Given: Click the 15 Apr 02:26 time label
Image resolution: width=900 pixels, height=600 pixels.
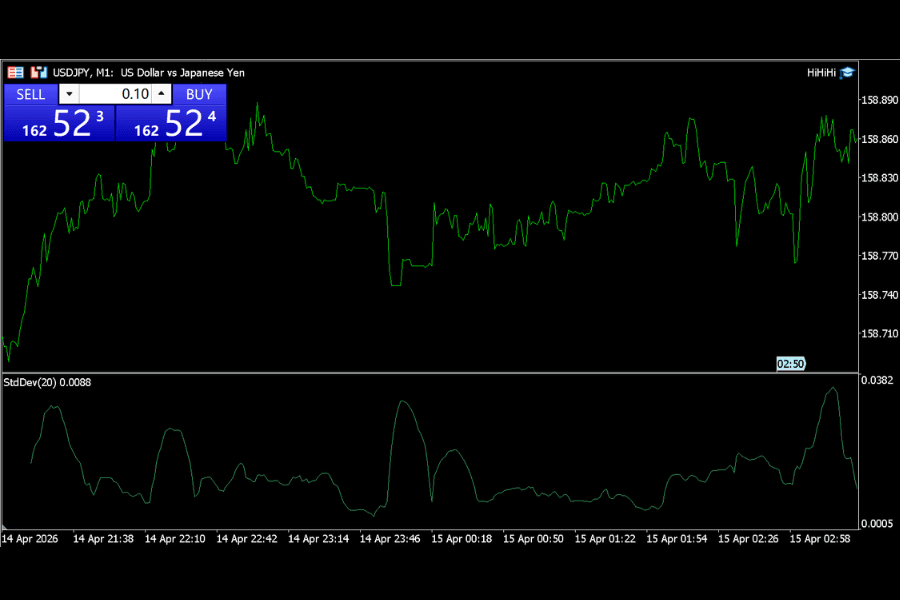Looking at the screenshot, I should (x=748, y=539).
